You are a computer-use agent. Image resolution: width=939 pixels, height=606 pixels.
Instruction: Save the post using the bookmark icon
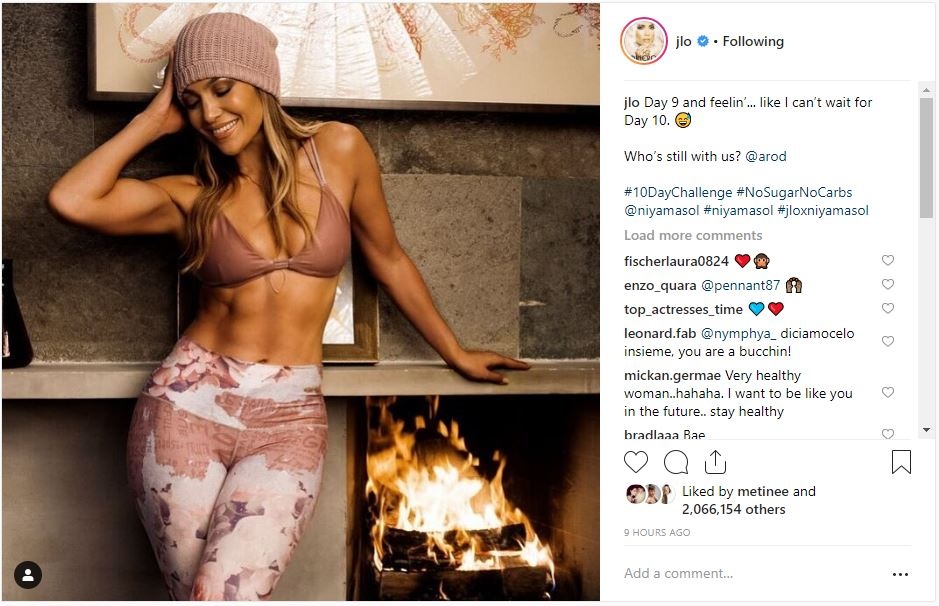tap(901, 461)
